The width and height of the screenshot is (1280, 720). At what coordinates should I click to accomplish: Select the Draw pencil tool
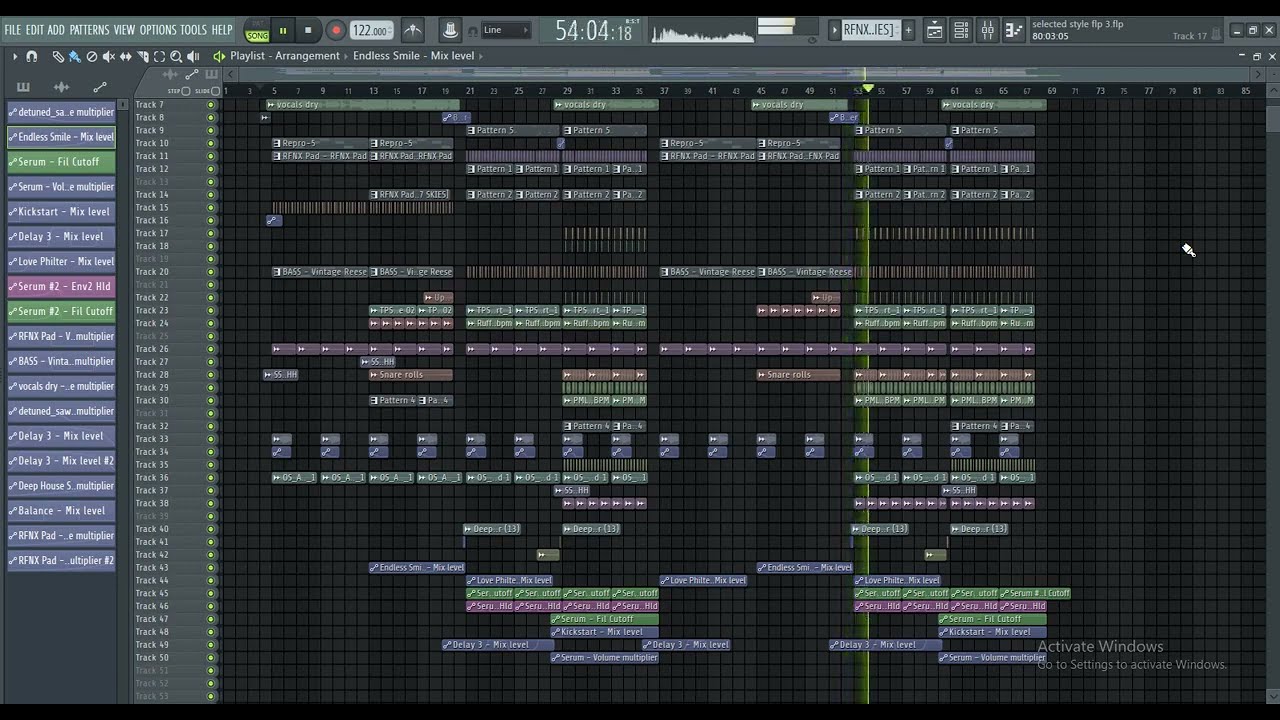tap(58, 57)
